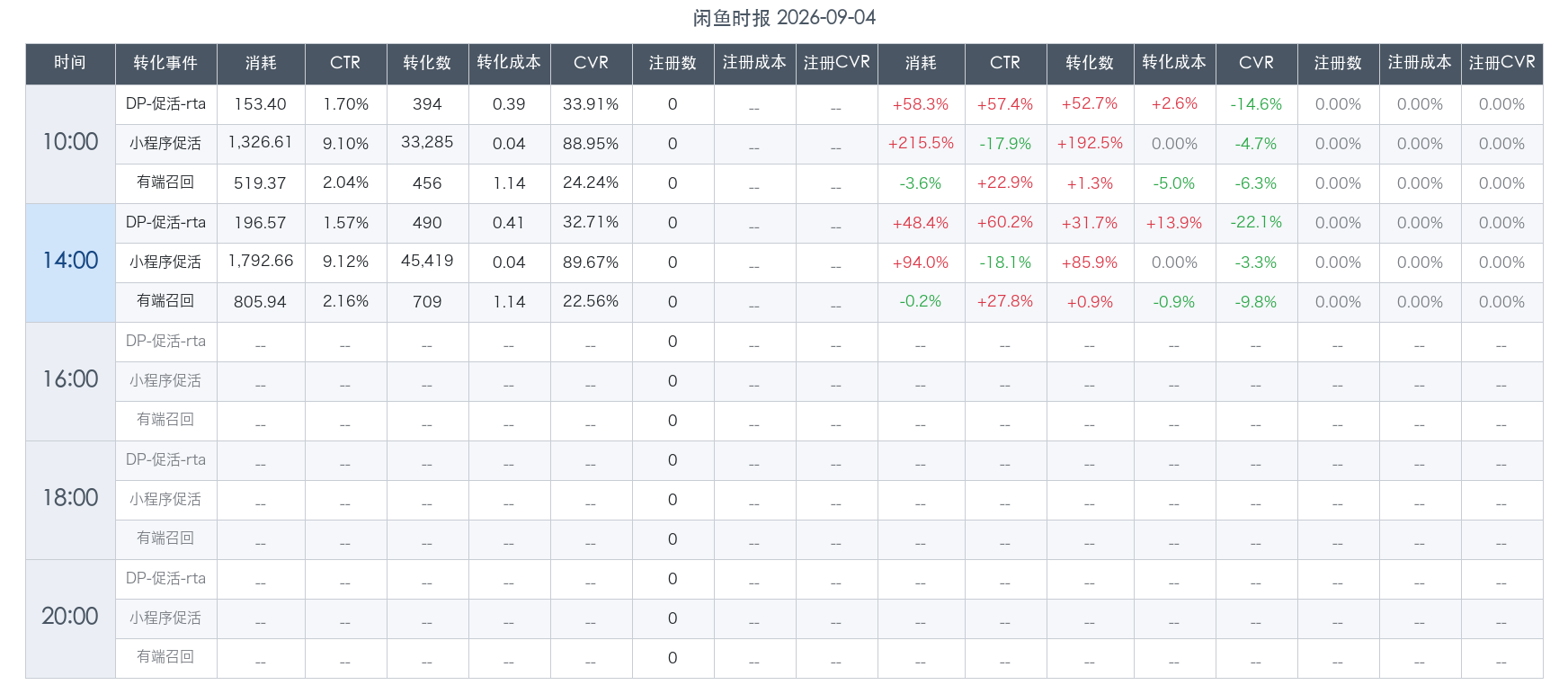Click the spend value 805.94

click(x=261, y=302)
